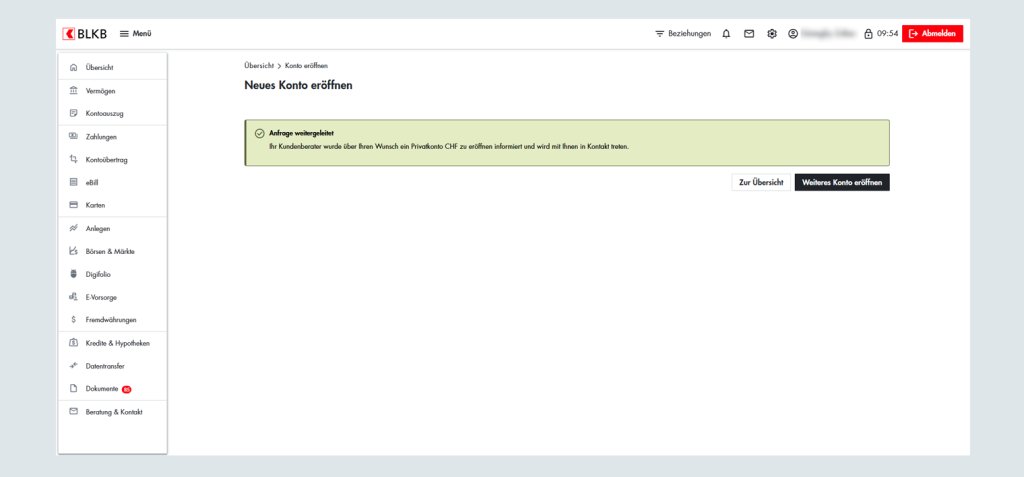Select Anlegen label in sidebar

98,229
